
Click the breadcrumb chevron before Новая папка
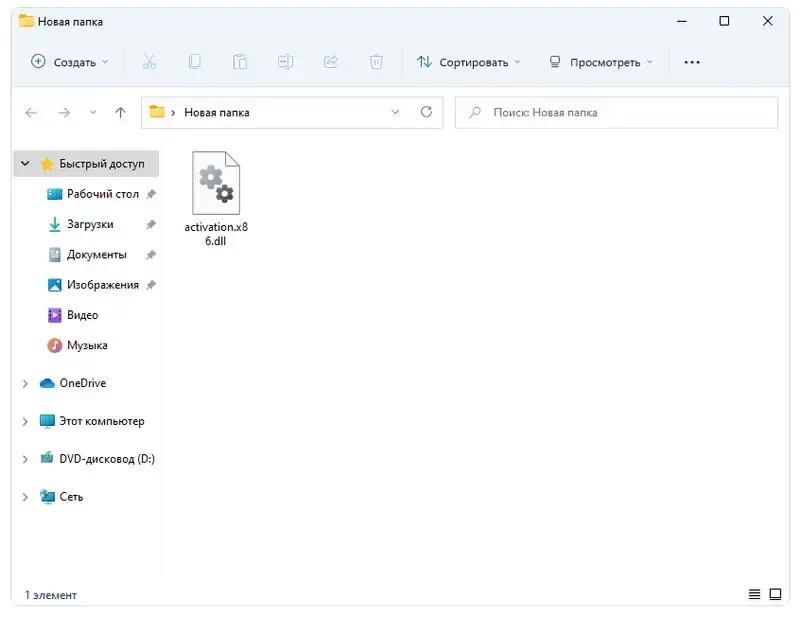coord(173,112)
